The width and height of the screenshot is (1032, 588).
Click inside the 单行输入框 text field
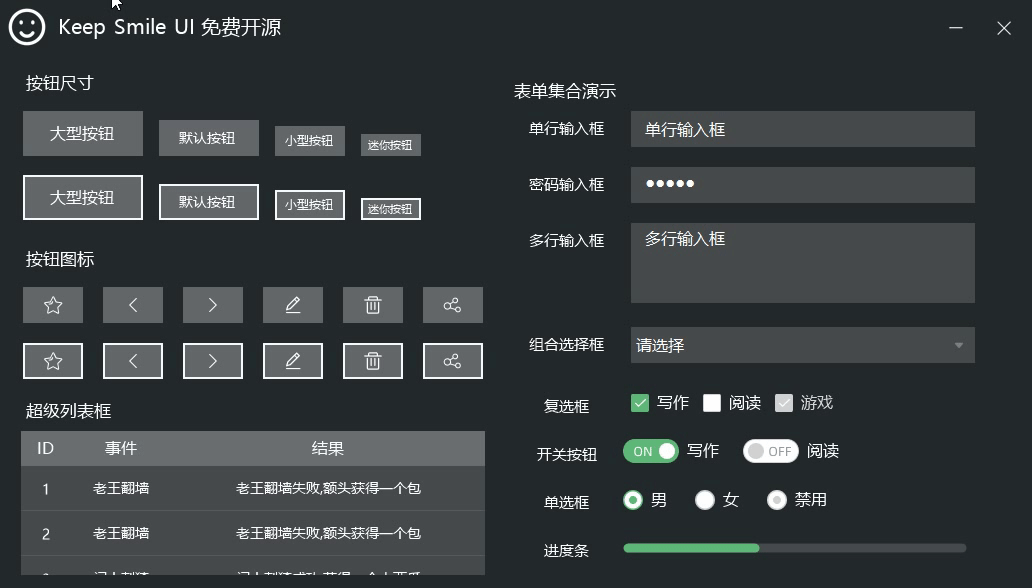(801, 128)
